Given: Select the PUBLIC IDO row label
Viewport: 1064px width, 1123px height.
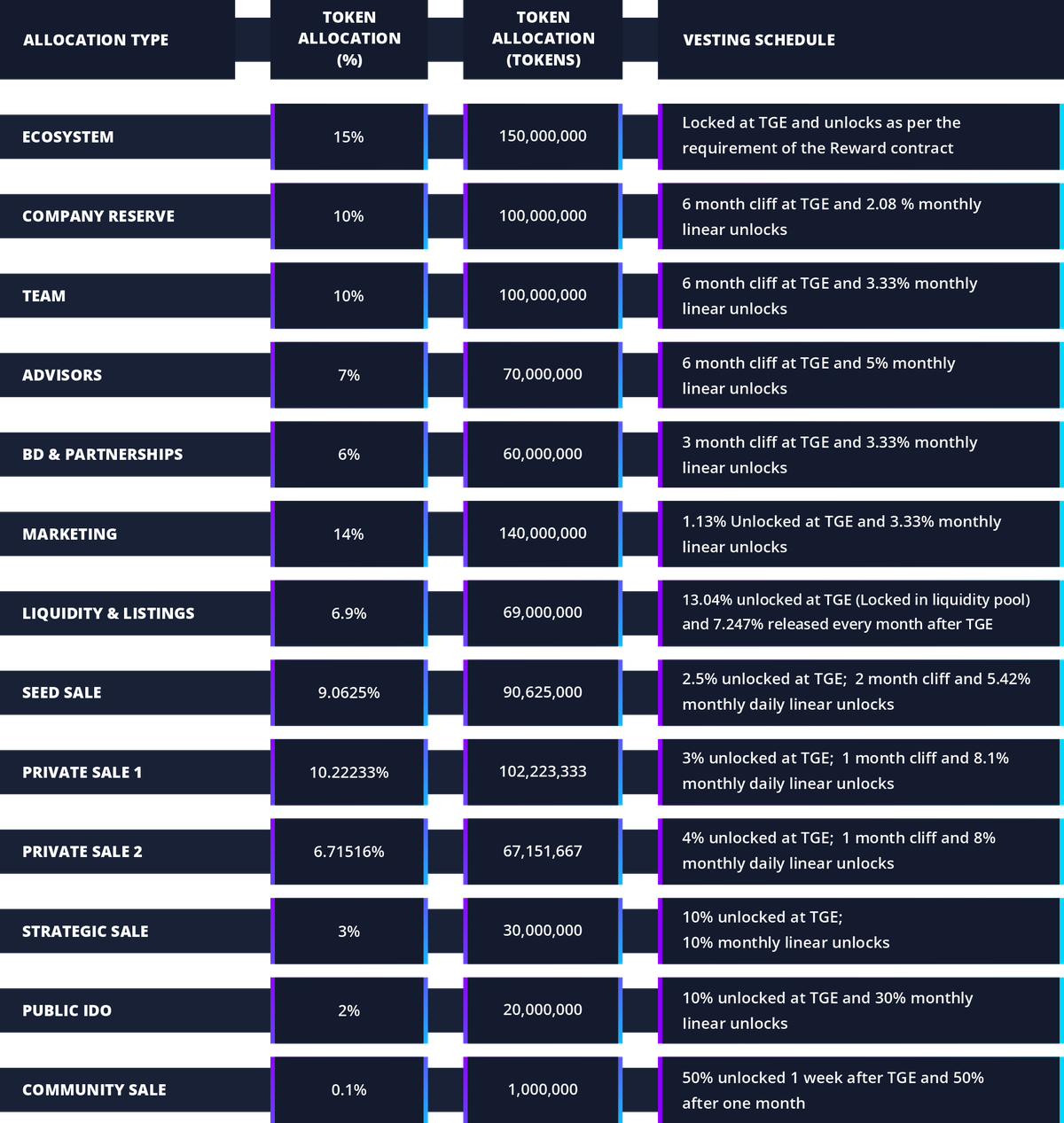Looking at the screenshot, I should pos(67,1010).
